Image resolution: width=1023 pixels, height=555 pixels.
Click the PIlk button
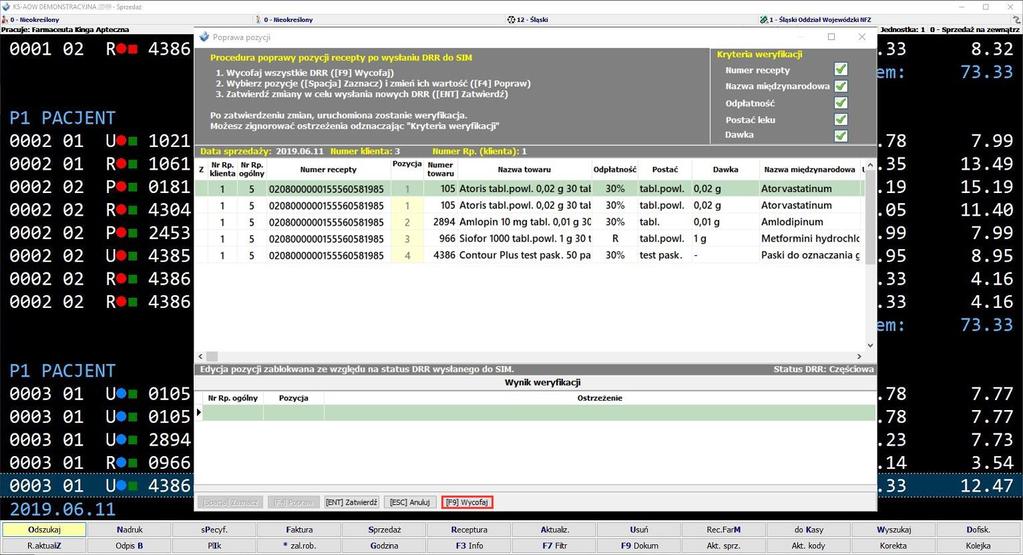pos(214,546)
